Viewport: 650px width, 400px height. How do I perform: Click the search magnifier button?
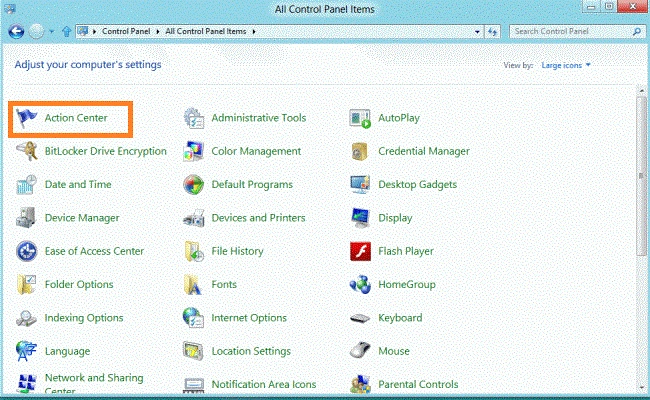pyautogui.click(x=637, y=32)
